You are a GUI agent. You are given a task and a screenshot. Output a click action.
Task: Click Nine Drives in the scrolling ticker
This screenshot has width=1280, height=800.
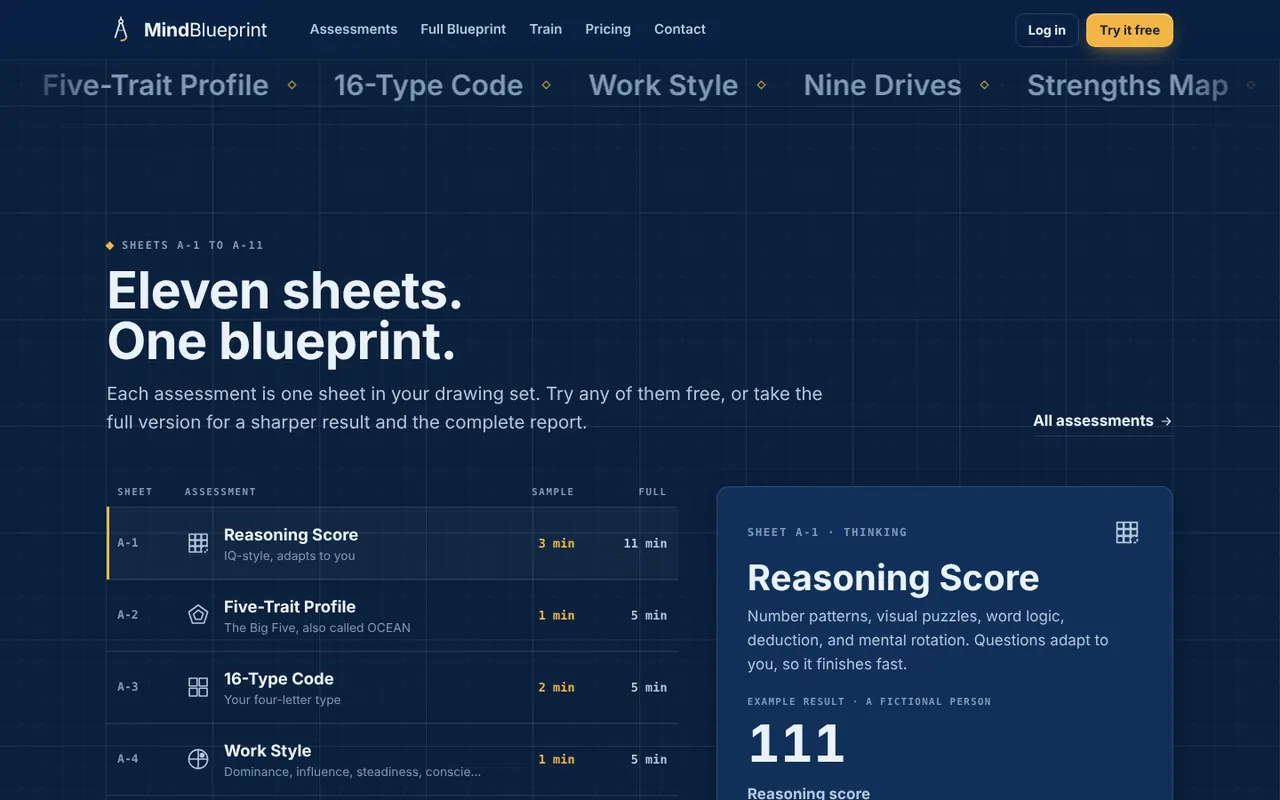point(882,85)
